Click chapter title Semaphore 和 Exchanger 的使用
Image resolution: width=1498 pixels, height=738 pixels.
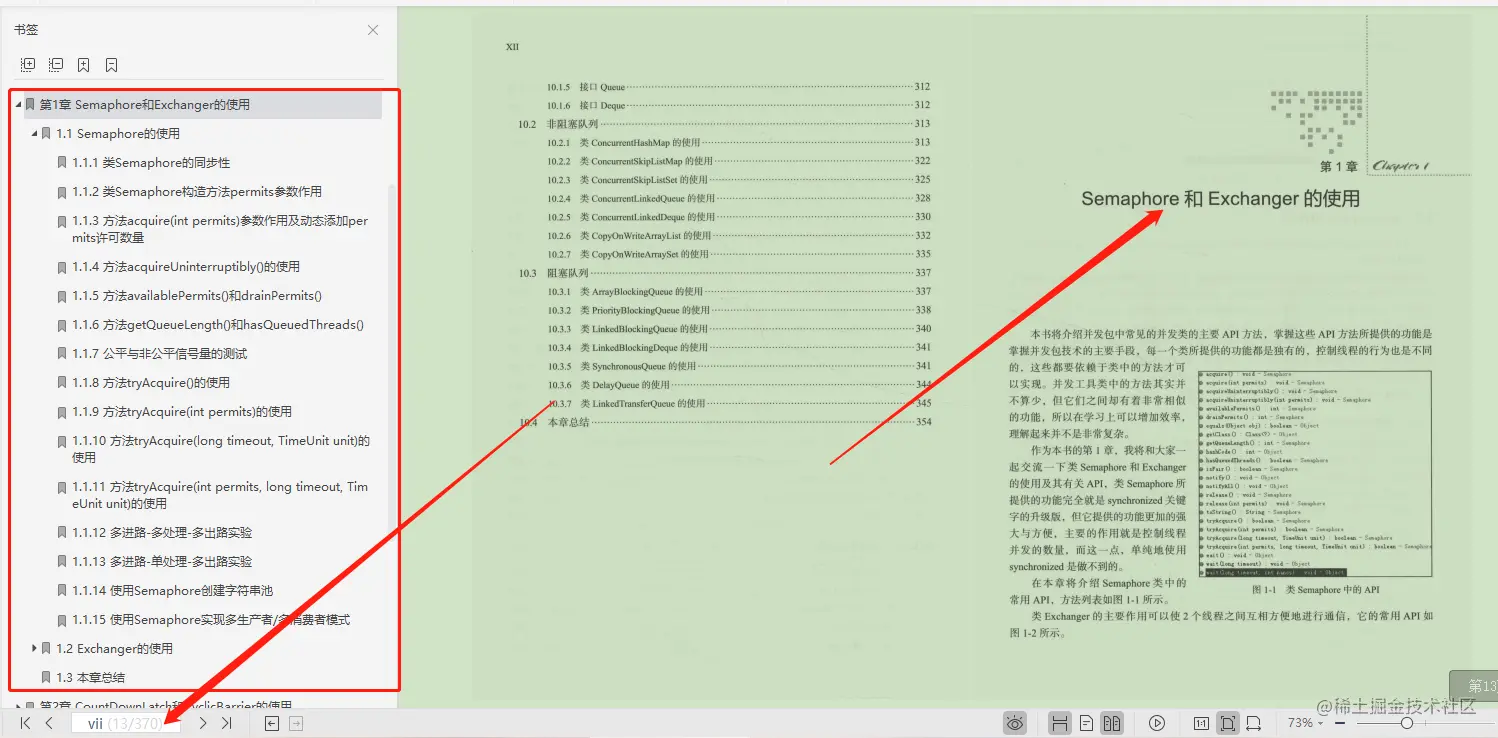click(1220, 199)
